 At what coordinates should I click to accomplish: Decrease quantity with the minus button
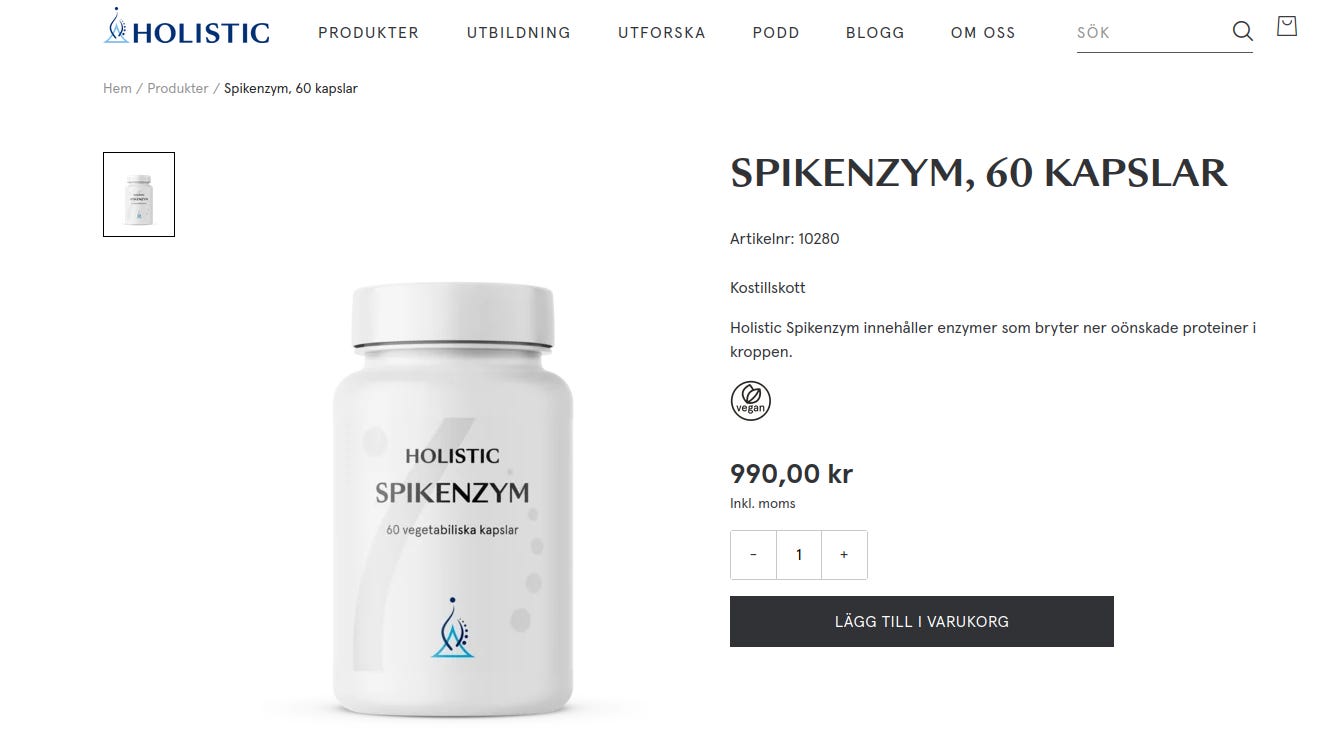click(753, 555)
